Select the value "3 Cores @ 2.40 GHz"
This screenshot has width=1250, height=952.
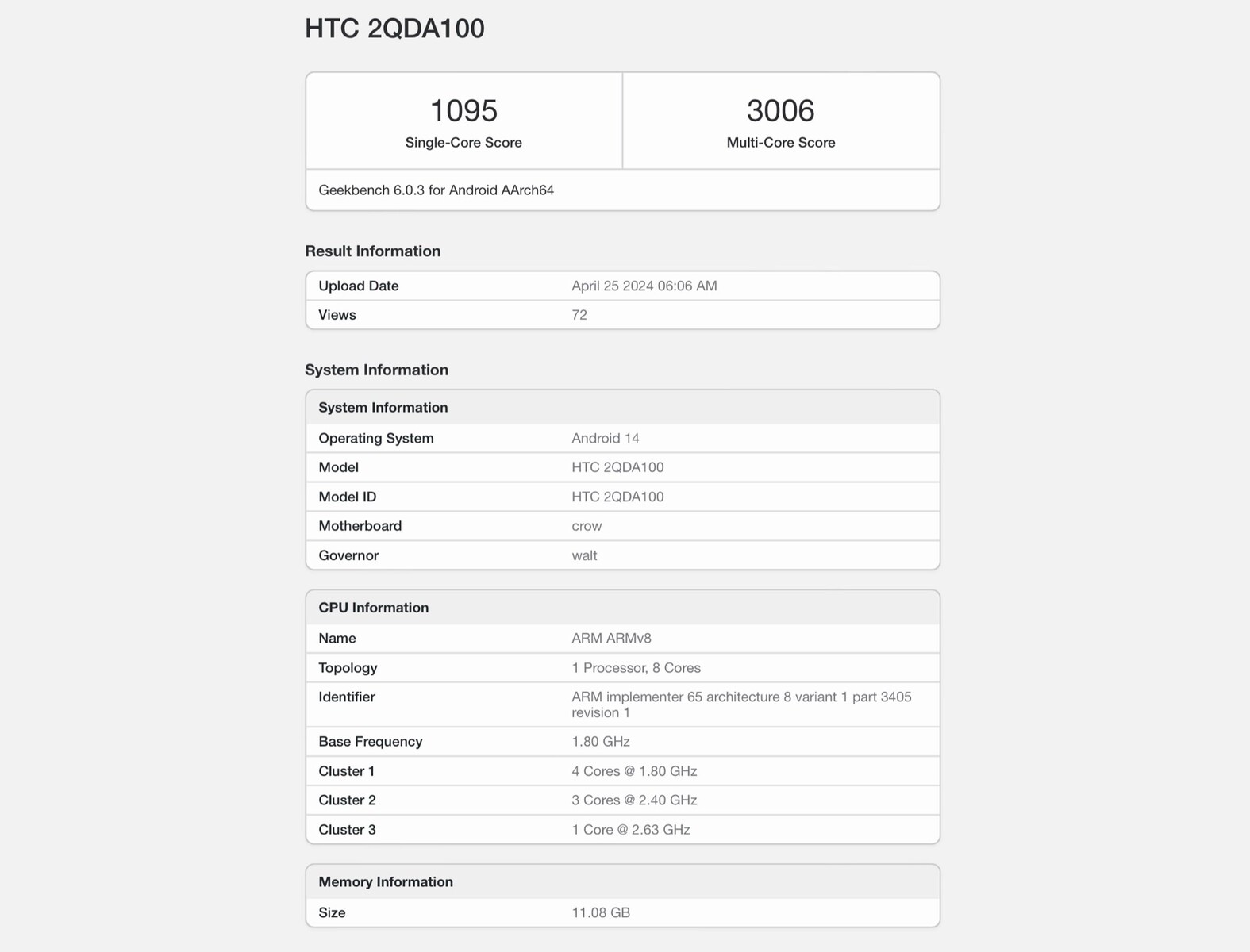pos(635,800)
